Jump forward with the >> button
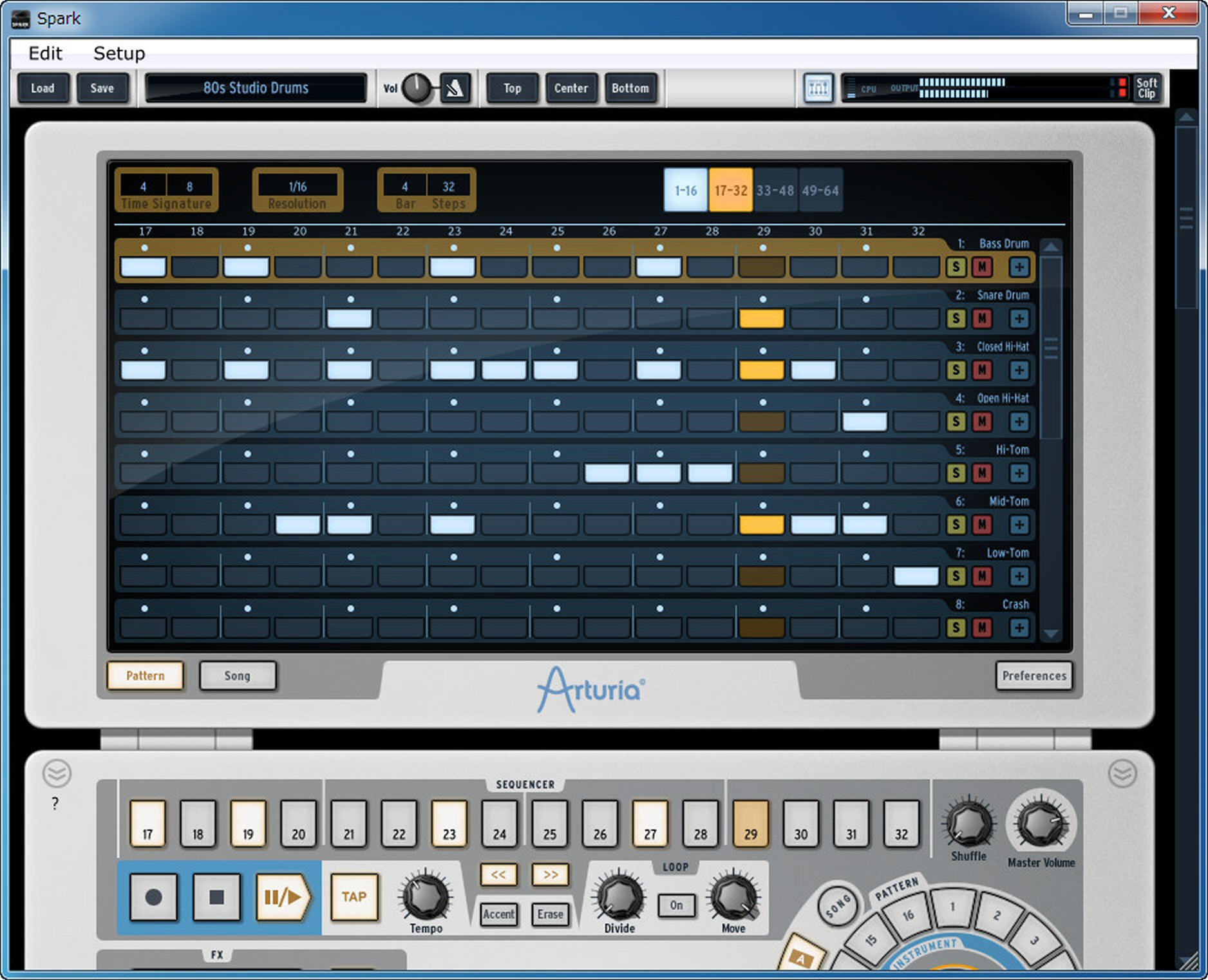This screenshot has width=1208, height=980. [551, 874]
